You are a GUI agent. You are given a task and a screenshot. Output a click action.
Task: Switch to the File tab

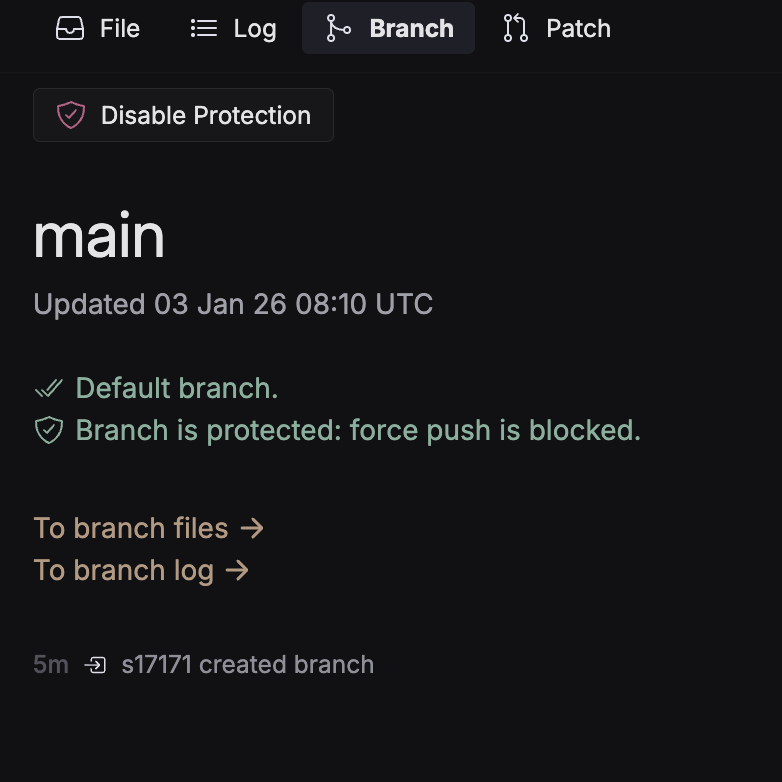point(119,28)
